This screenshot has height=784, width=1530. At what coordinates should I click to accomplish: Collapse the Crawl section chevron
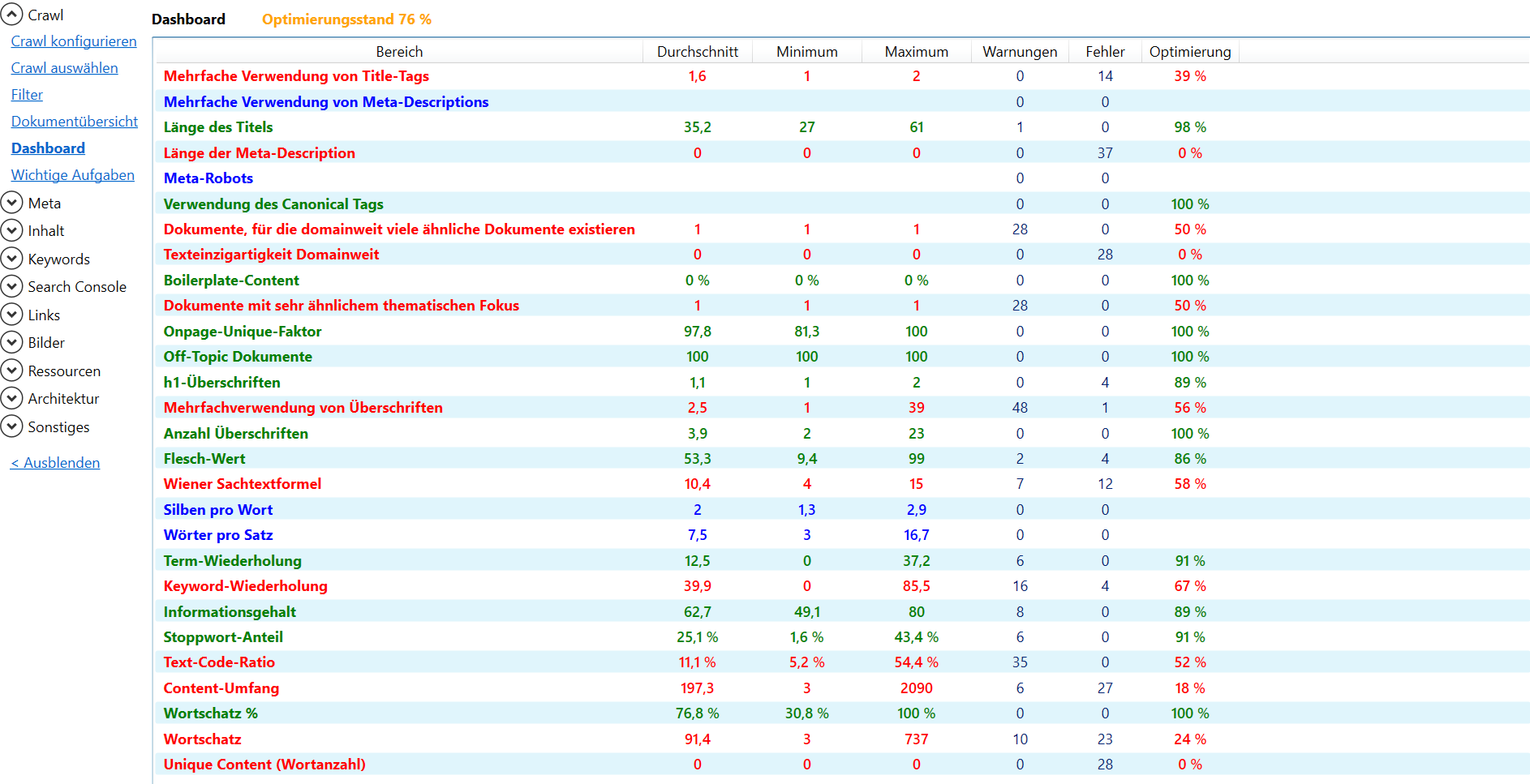click(x=11, y=15)
